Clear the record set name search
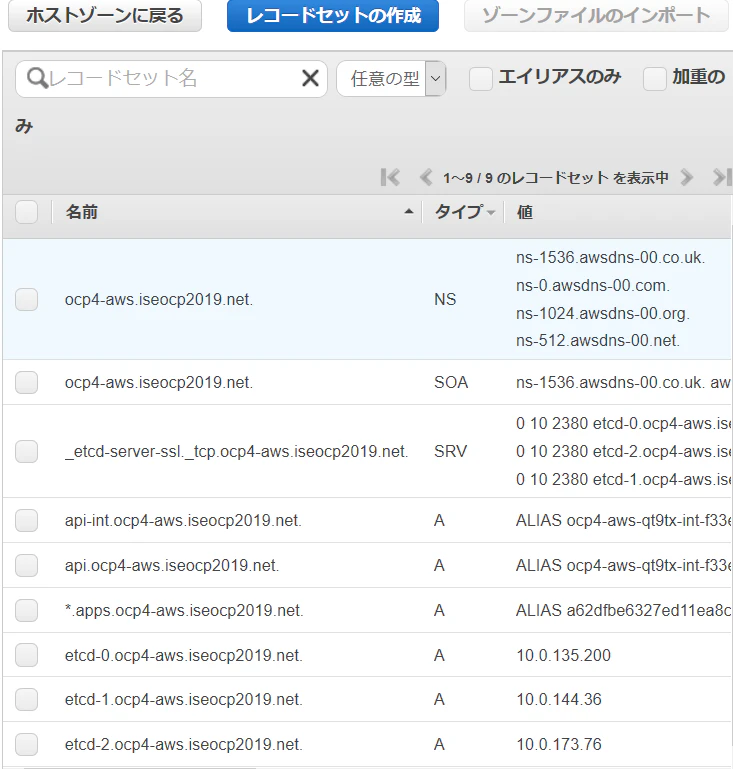Image resolution: width=733 pixels, height=769 pixels. tap(310, 78)
